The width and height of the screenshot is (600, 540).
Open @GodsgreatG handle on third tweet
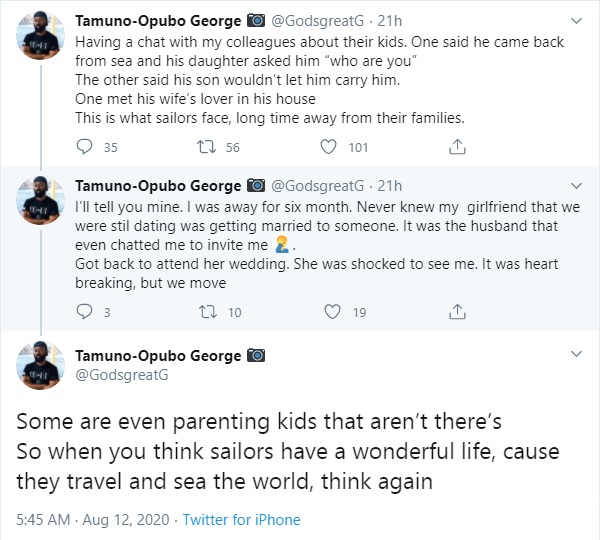121,375
